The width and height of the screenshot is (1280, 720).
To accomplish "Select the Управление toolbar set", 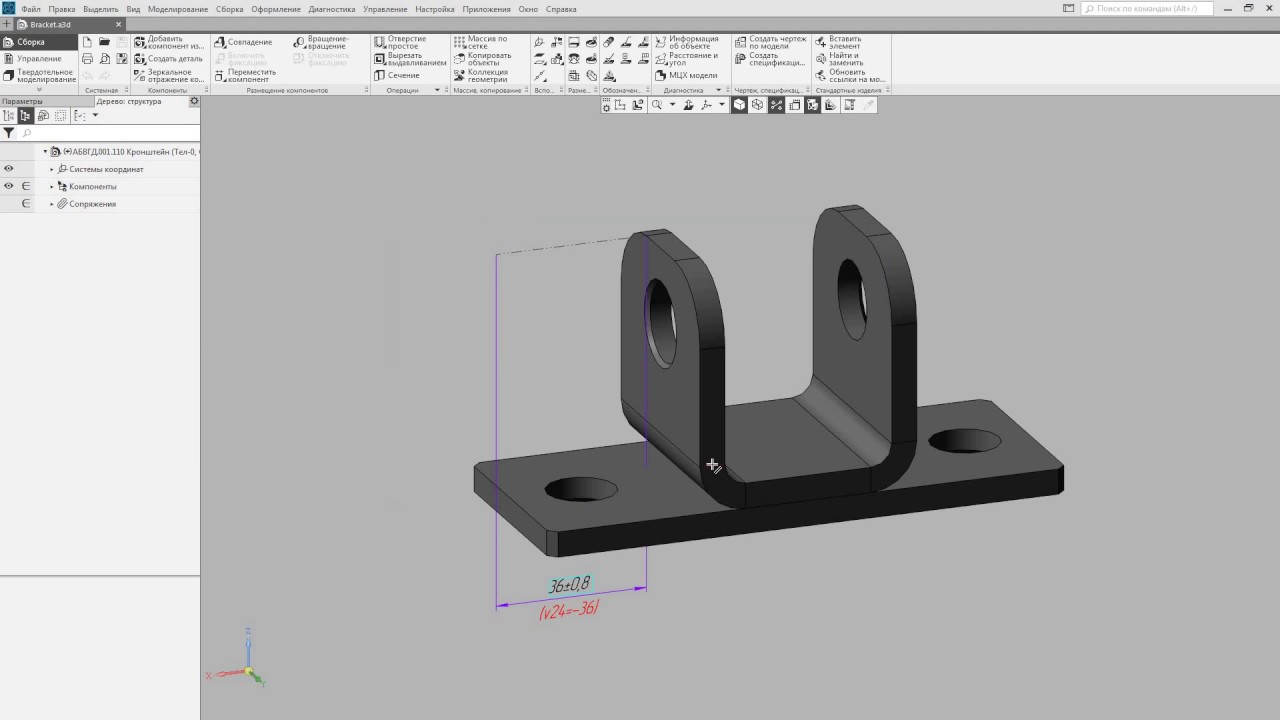I will (39, 59).
